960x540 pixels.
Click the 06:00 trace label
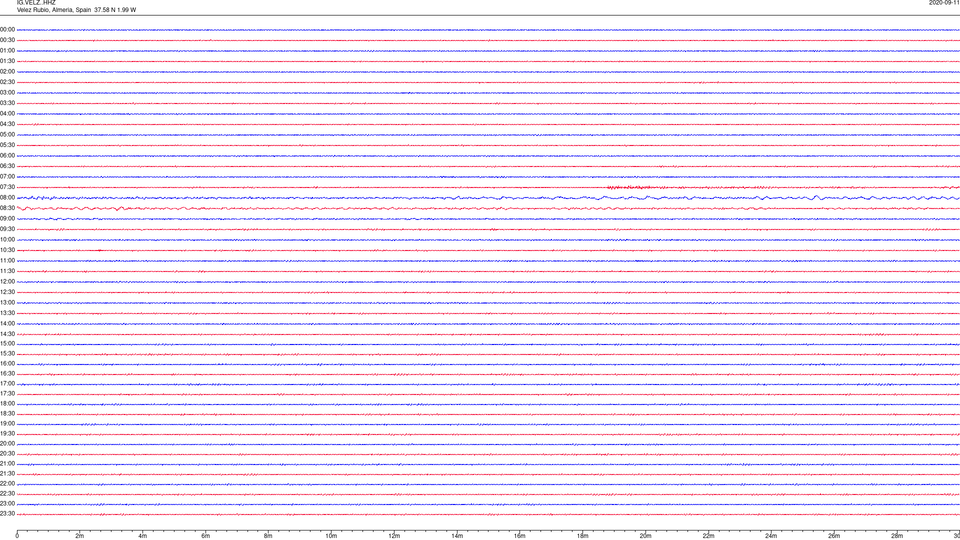(x=7, y=156)
